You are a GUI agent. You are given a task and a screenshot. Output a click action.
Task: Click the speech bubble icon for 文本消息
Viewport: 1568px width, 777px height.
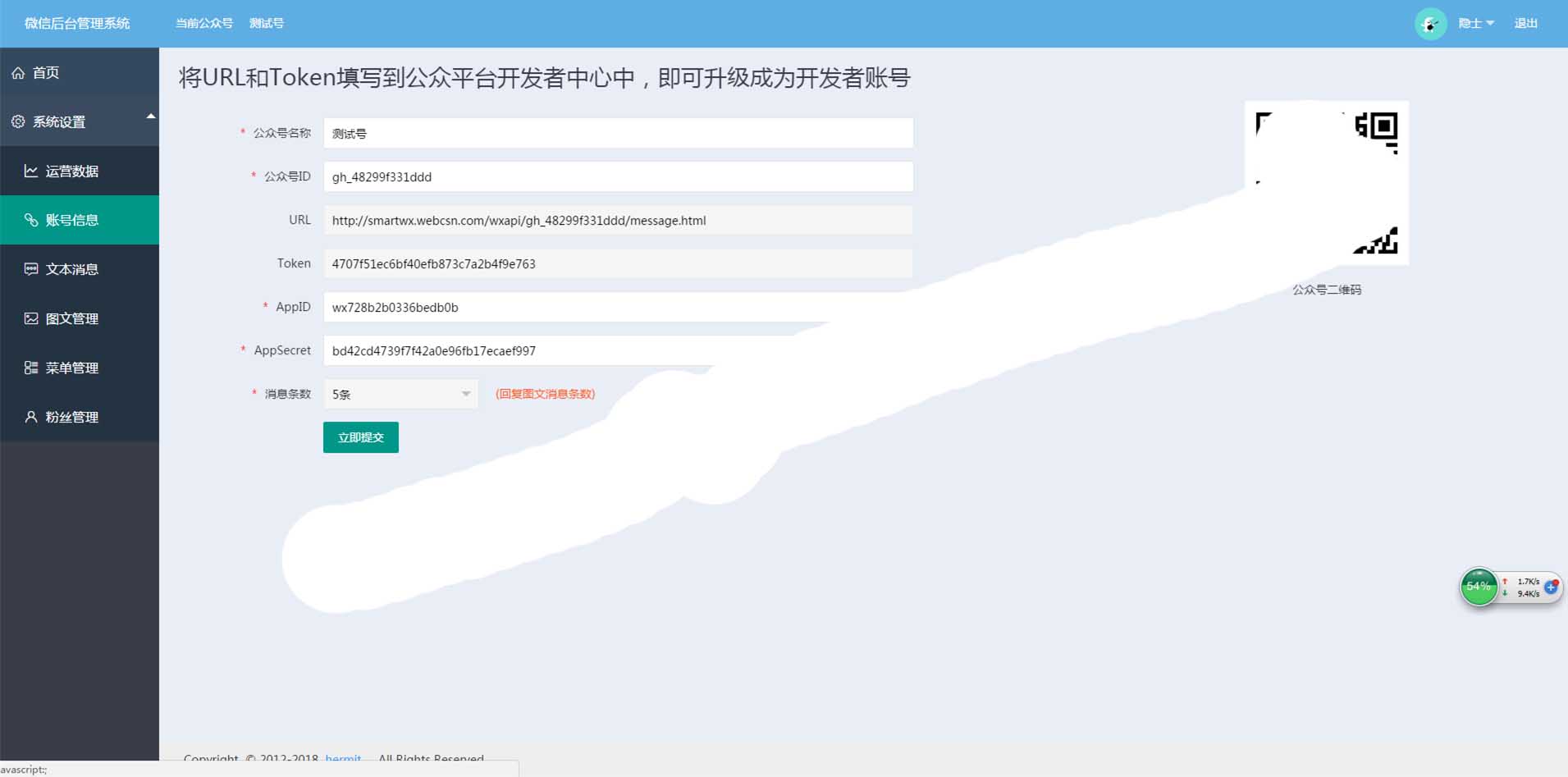pos(31,269)
